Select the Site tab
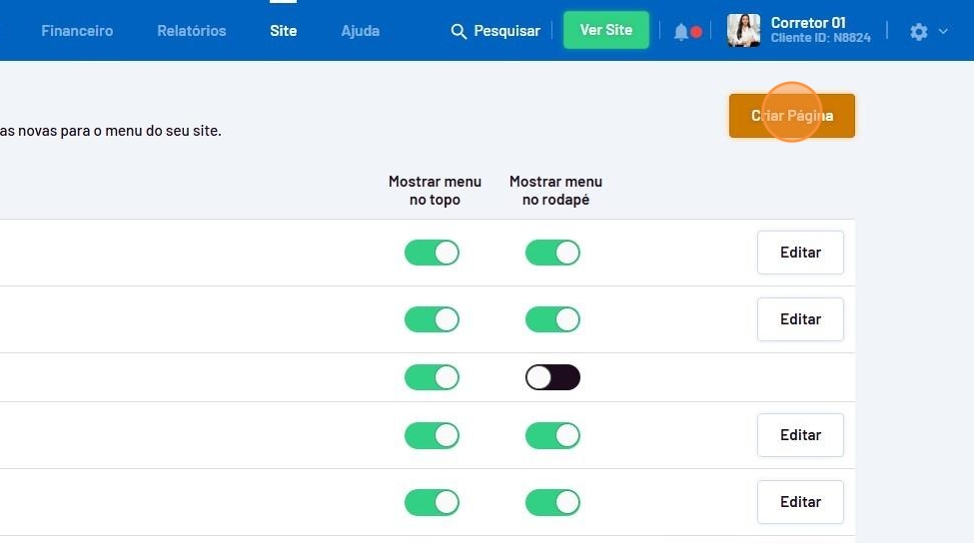 (283, 31)
